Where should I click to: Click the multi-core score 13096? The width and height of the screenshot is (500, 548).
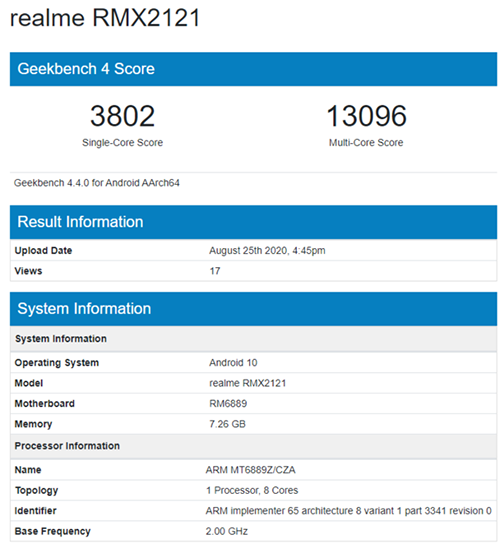(366, 116)
